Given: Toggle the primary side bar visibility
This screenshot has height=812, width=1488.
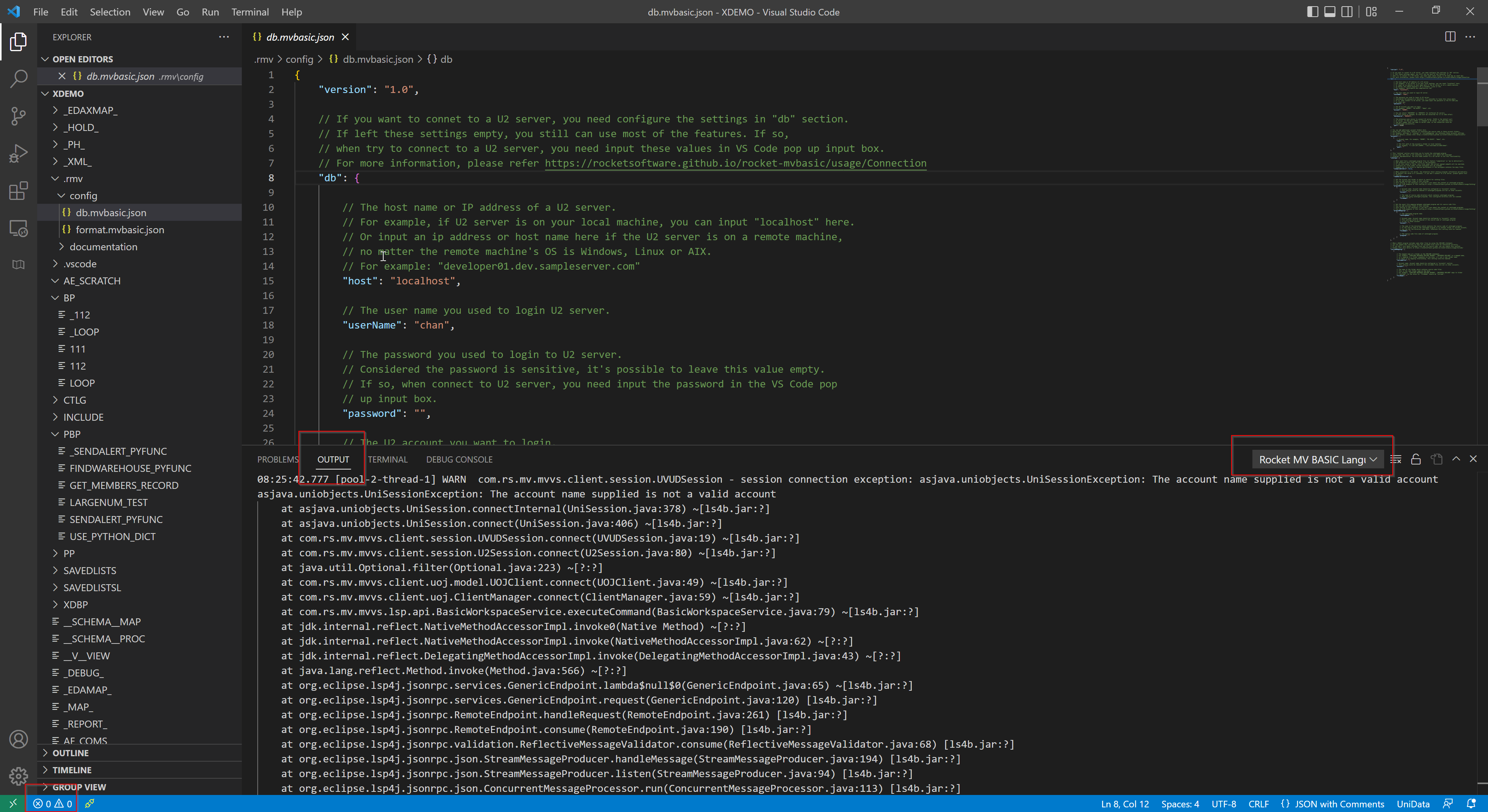Looking at the screenshot, I should pyautogui.click(x=1312, y=11).
